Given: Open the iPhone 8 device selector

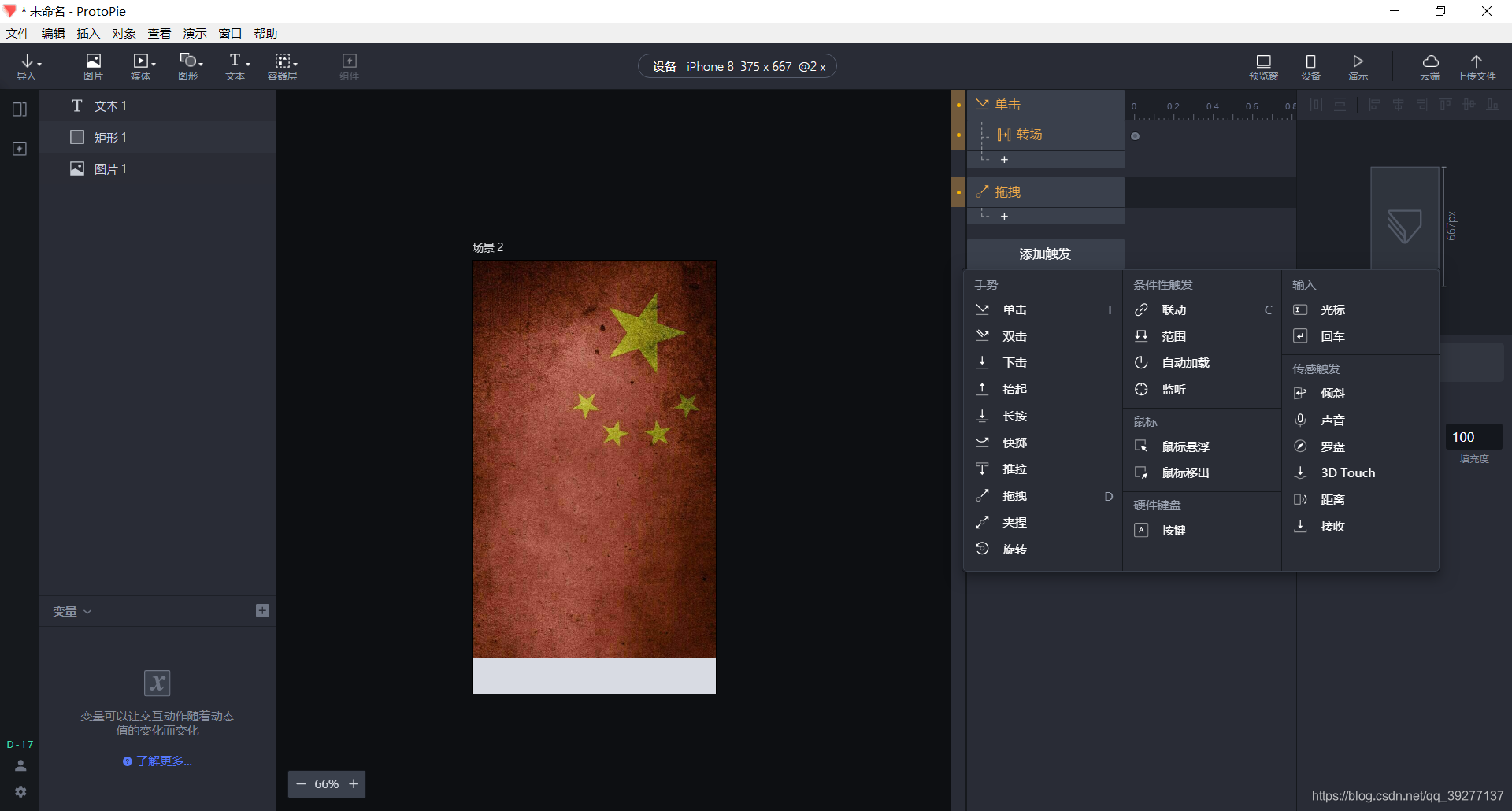Looking at the screenshot, I should [x=737, y=66].
